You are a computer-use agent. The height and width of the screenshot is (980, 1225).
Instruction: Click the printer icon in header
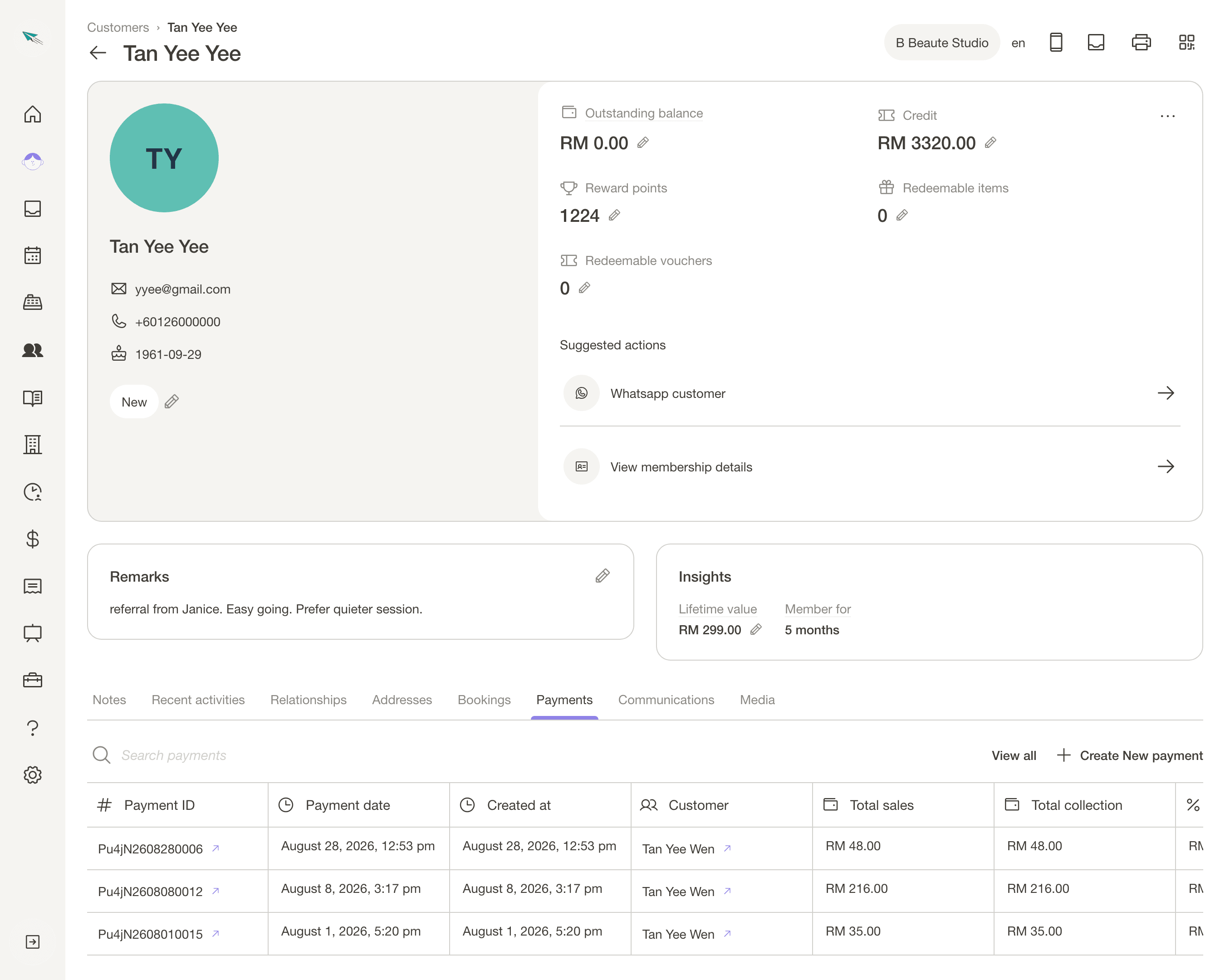pyautogui.click(x=1141, y=43)
